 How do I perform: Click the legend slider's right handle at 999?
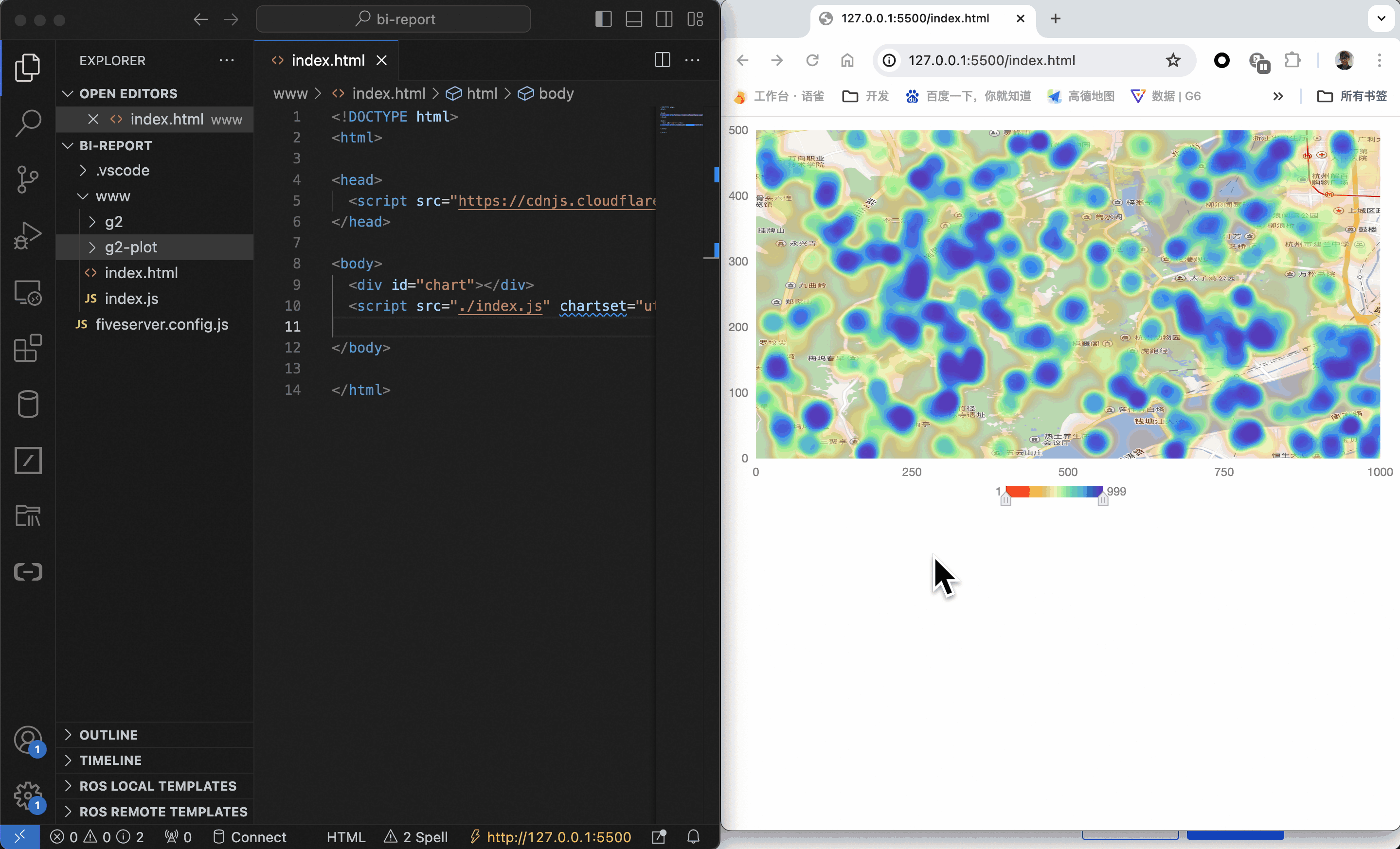coord(1102,498)
